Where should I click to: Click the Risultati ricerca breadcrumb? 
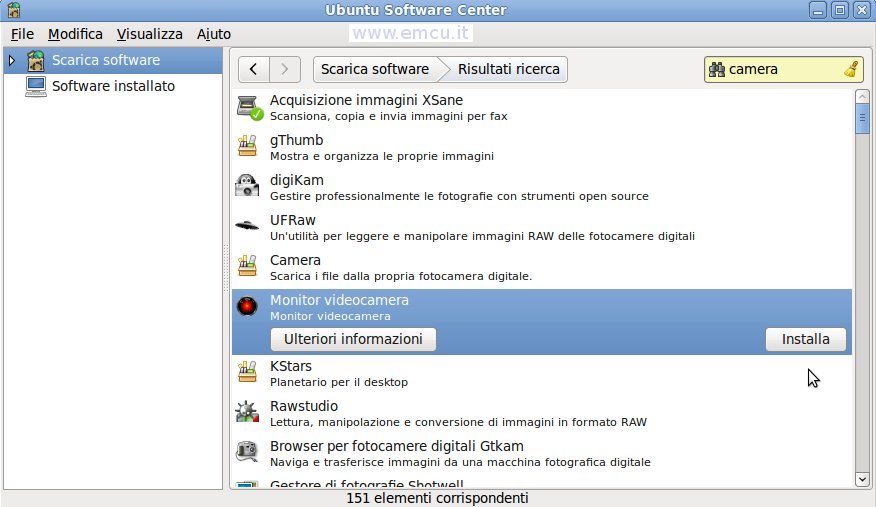click(x=508, y=69)
